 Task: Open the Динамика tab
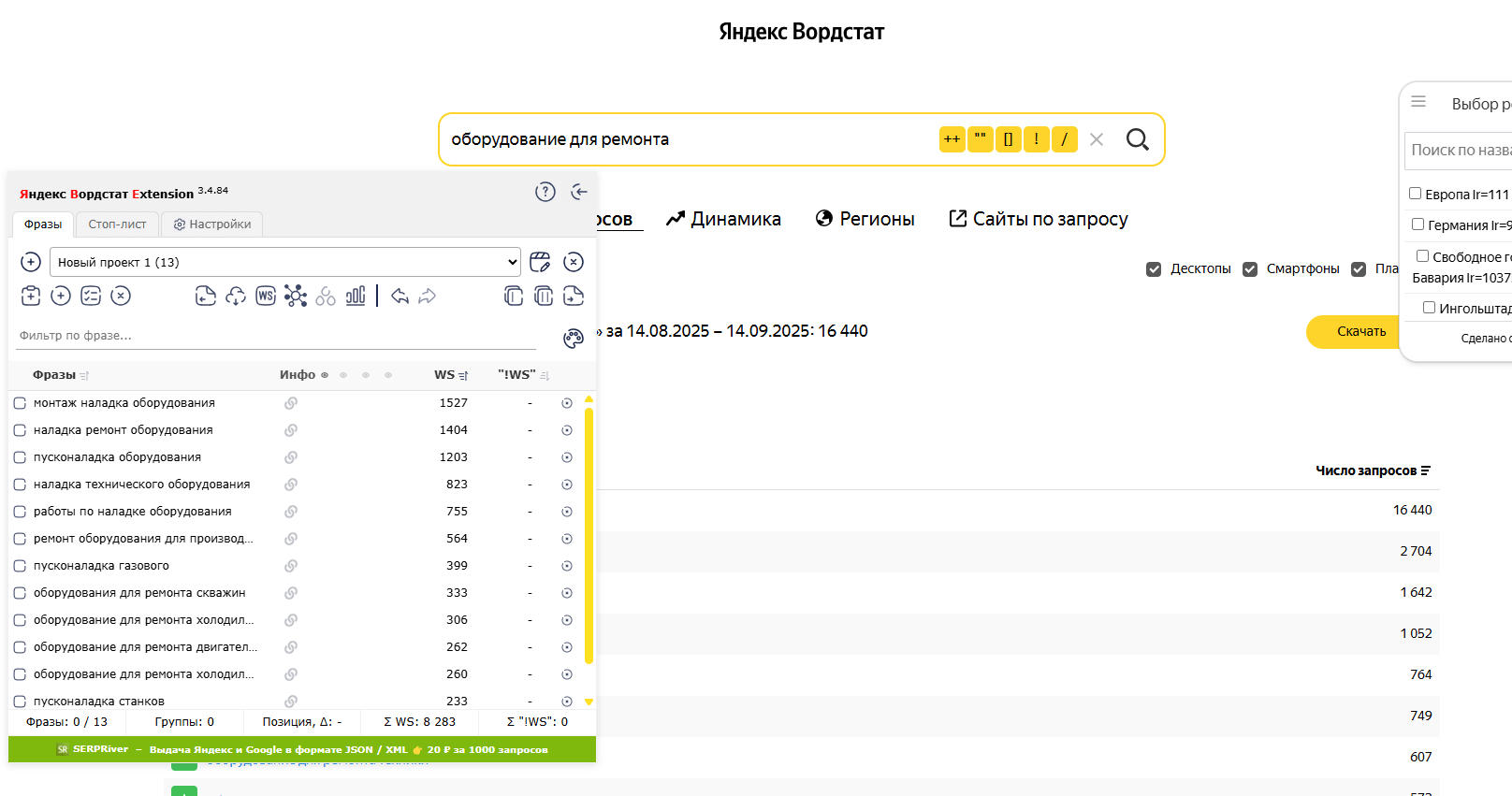point(723,219)
